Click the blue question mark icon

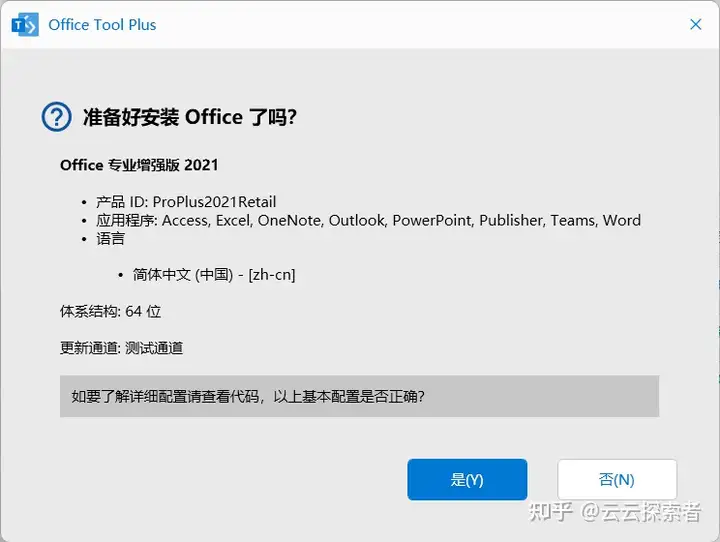pos(56,117)
